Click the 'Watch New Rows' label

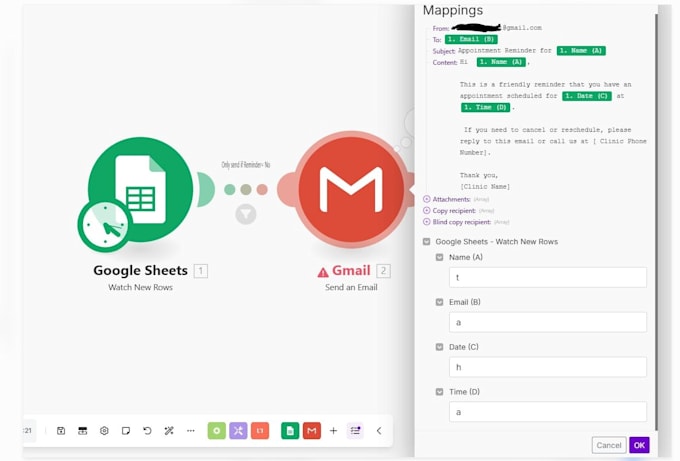click(x=140, y=287)
